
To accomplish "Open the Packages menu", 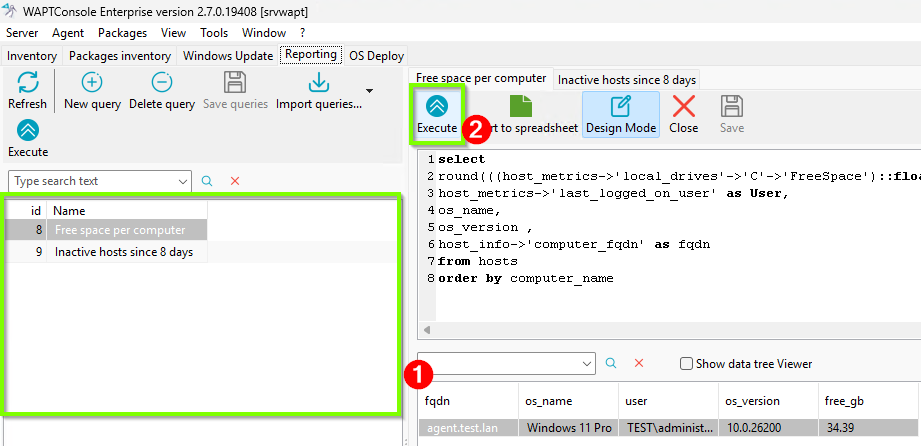I will 122,33.
